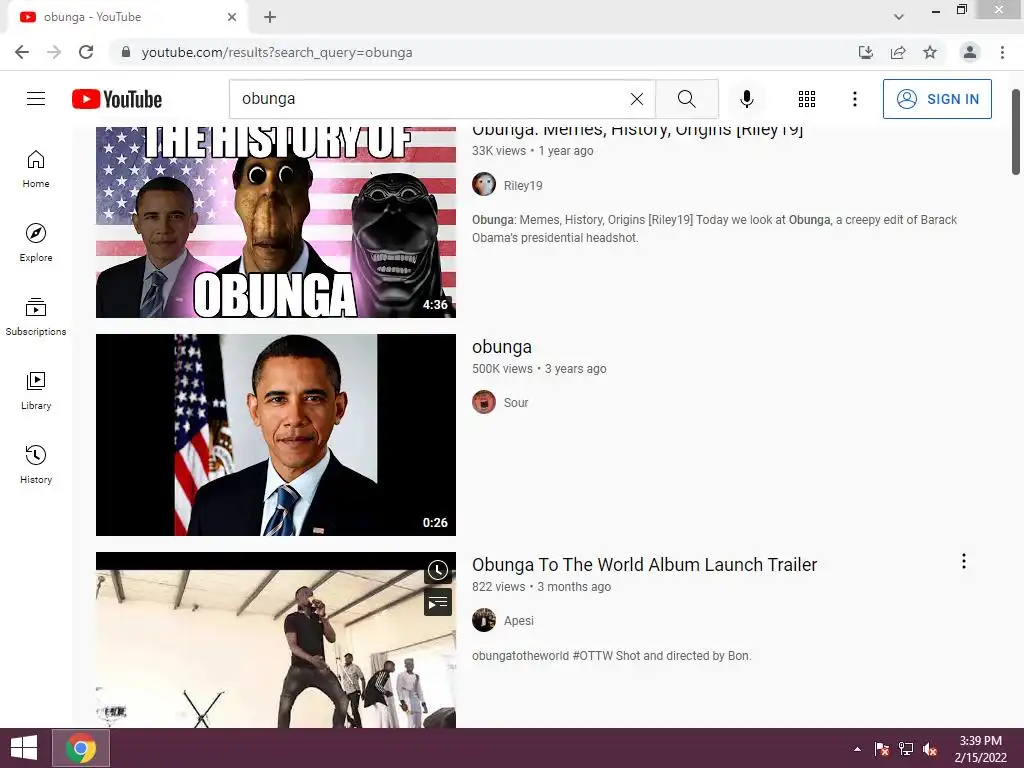Open the network tray icon

coord(906,749)
